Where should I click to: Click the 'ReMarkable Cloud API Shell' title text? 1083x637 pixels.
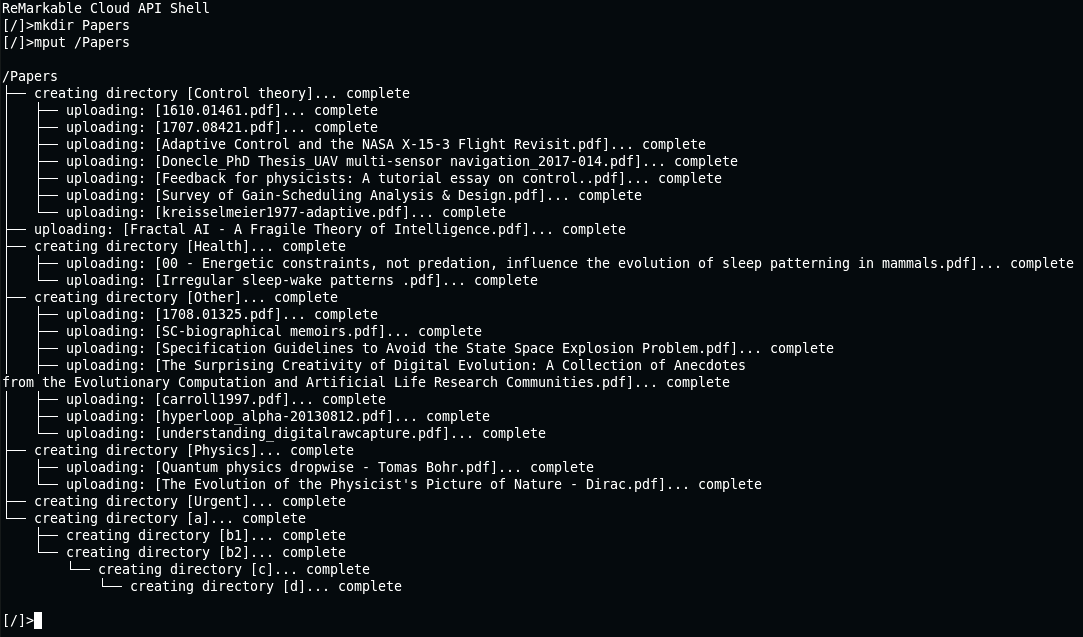tap(106, 8)
